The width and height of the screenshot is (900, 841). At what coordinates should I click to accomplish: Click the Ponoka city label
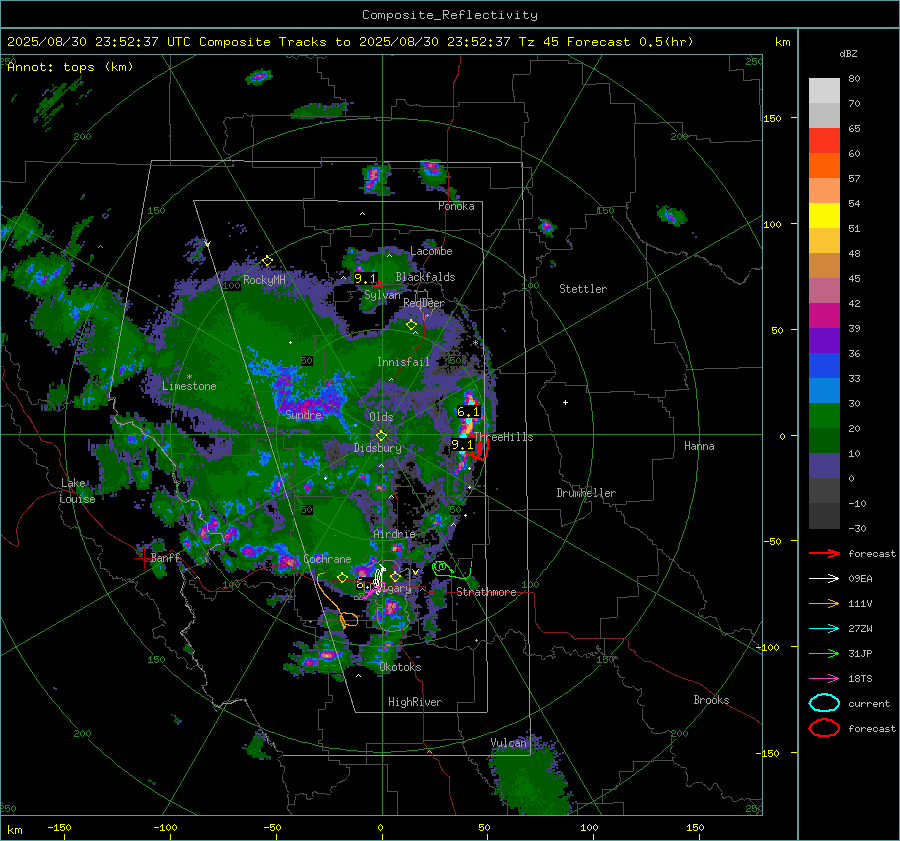click(456, 206)
